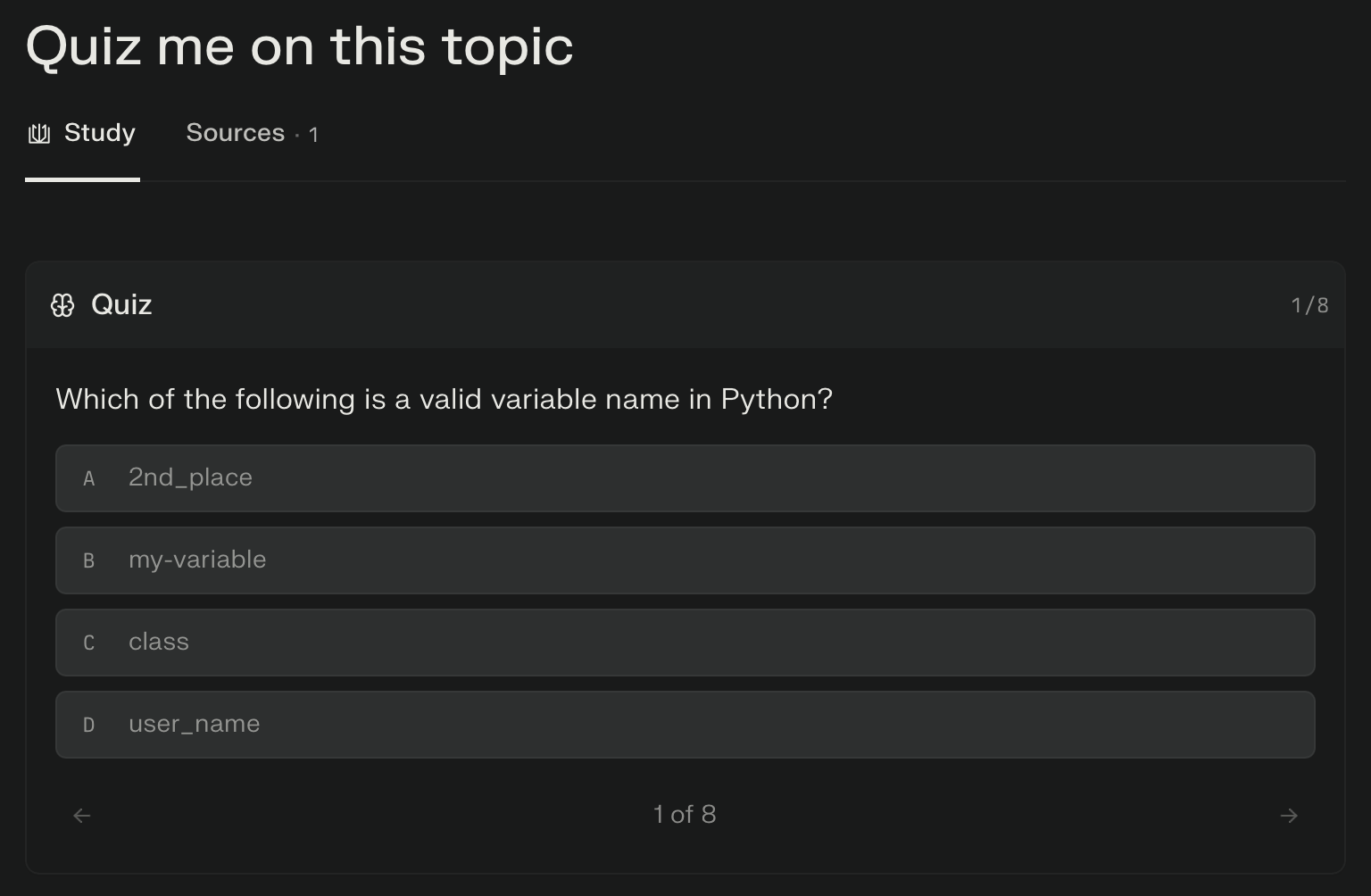Click the brain icon next to Quiz
The image size is (1371, 896).
point(62,305)
